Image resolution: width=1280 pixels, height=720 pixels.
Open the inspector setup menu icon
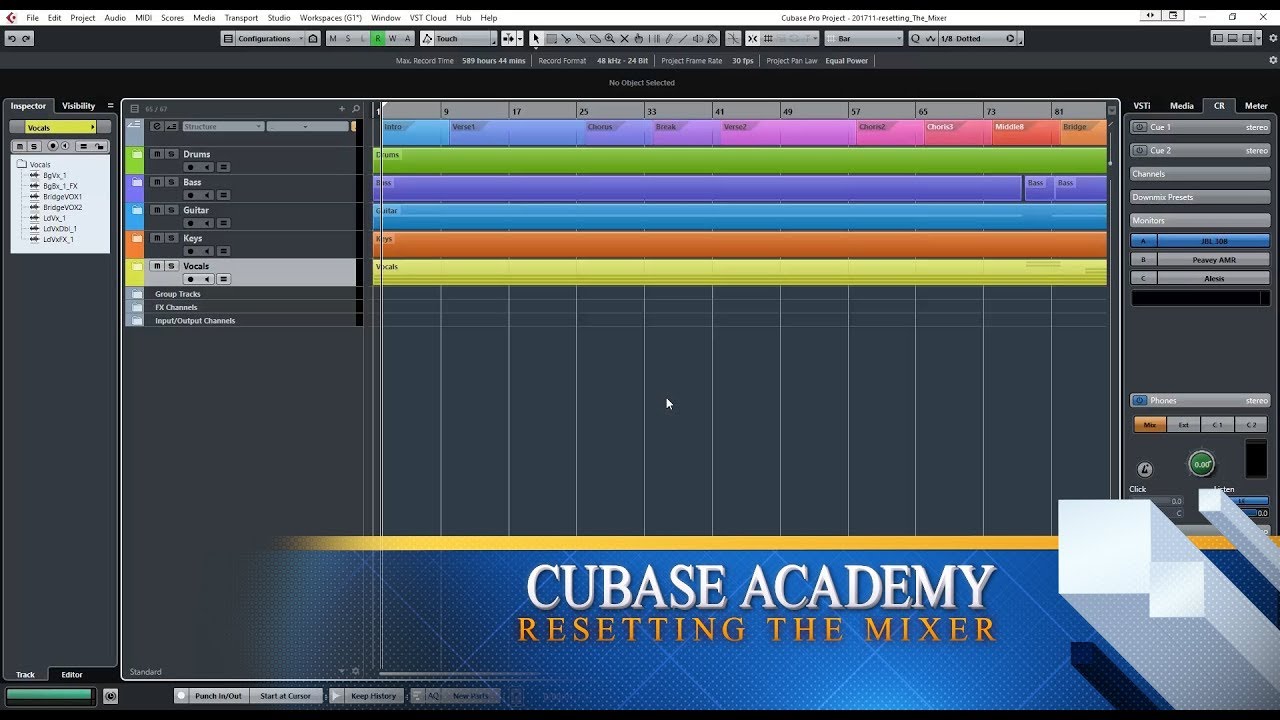pyautogui.click(x=110, y=106)
